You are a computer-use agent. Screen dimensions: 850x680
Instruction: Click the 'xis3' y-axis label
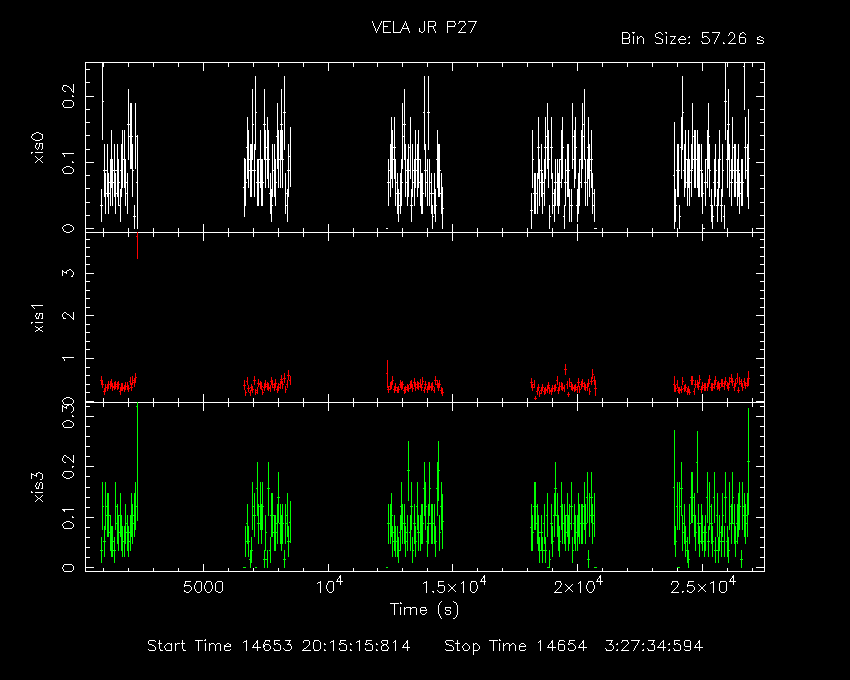coord(38,487)
